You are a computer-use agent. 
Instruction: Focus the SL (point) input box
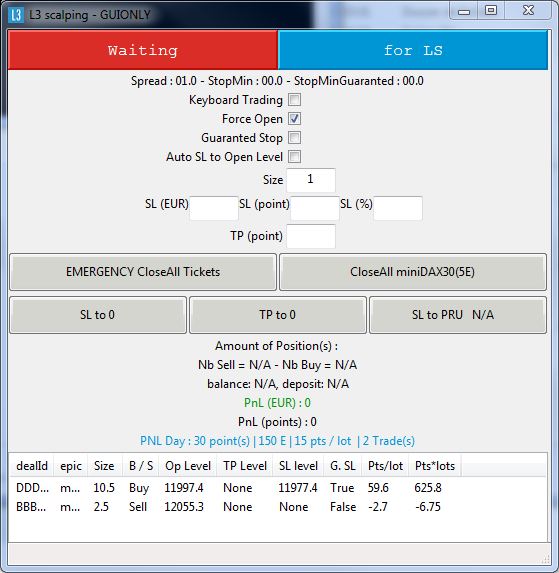pyautogui.click(x=315, y=208)
